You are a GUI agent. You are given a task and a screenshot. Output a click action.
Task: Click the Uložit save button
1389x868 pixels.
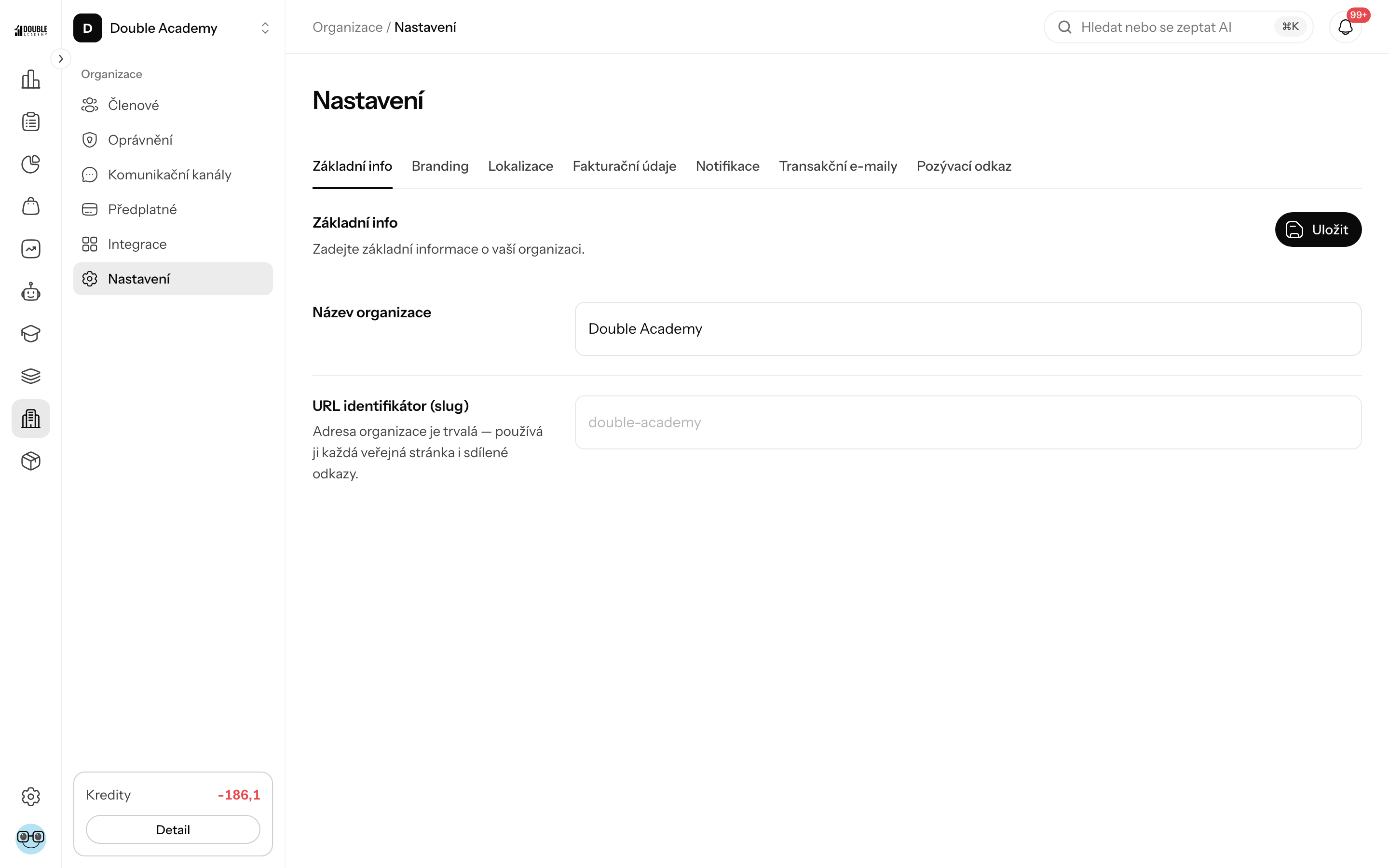[x=1318, y=230]
